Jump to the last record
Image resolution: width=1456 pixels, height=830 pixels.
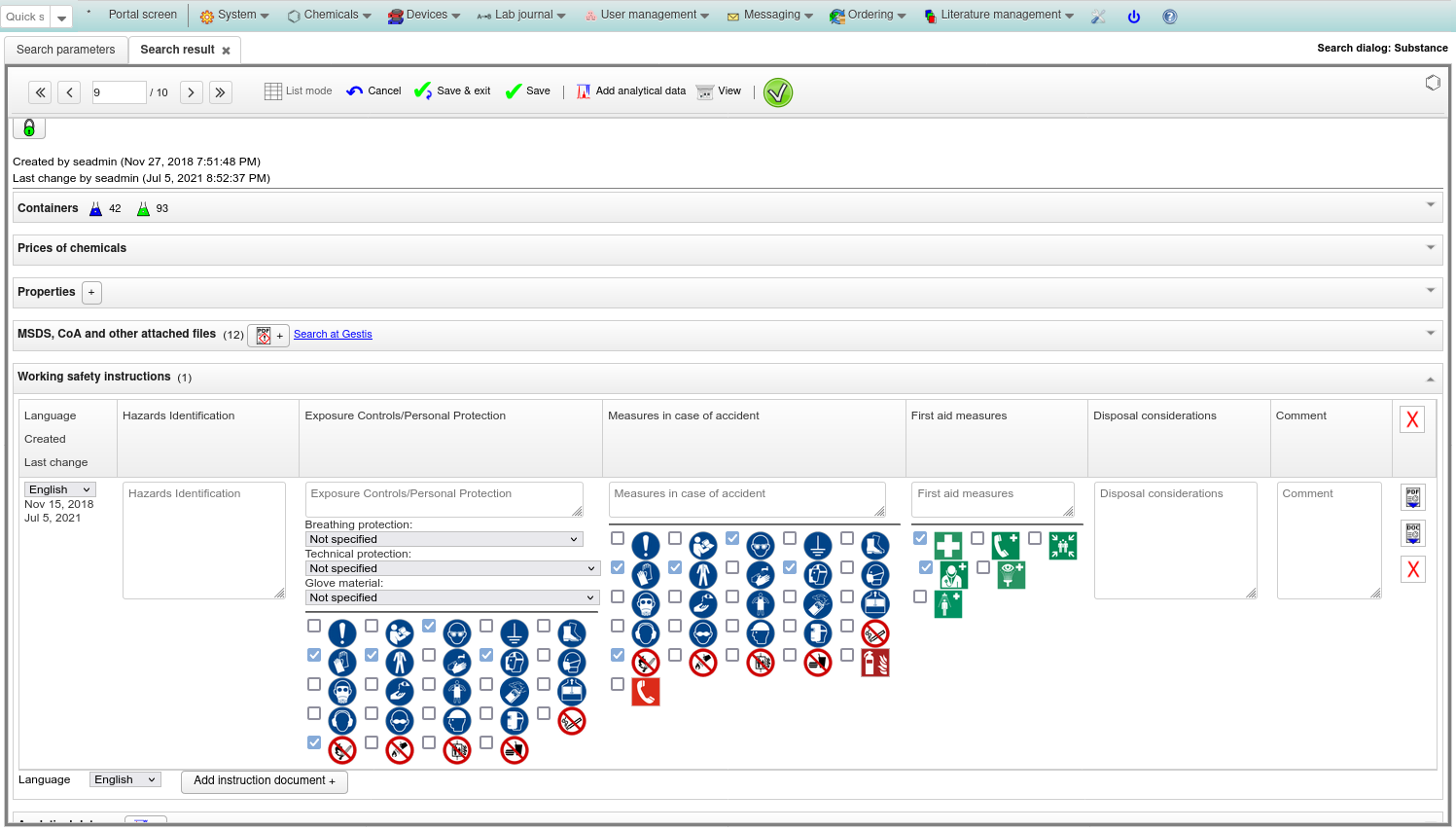pos(221,92)
